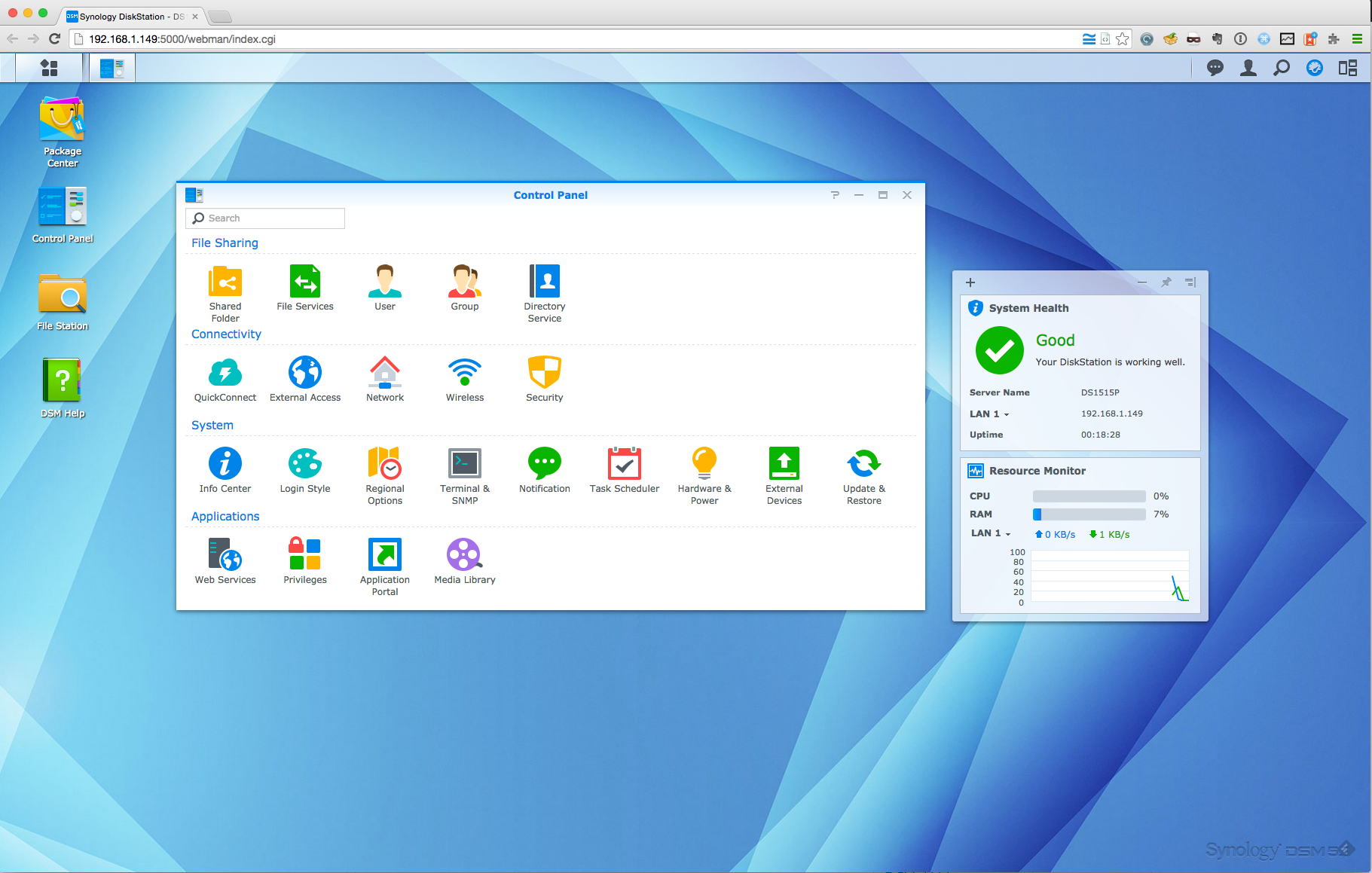Open the DSM main menu

click(49, 68)
